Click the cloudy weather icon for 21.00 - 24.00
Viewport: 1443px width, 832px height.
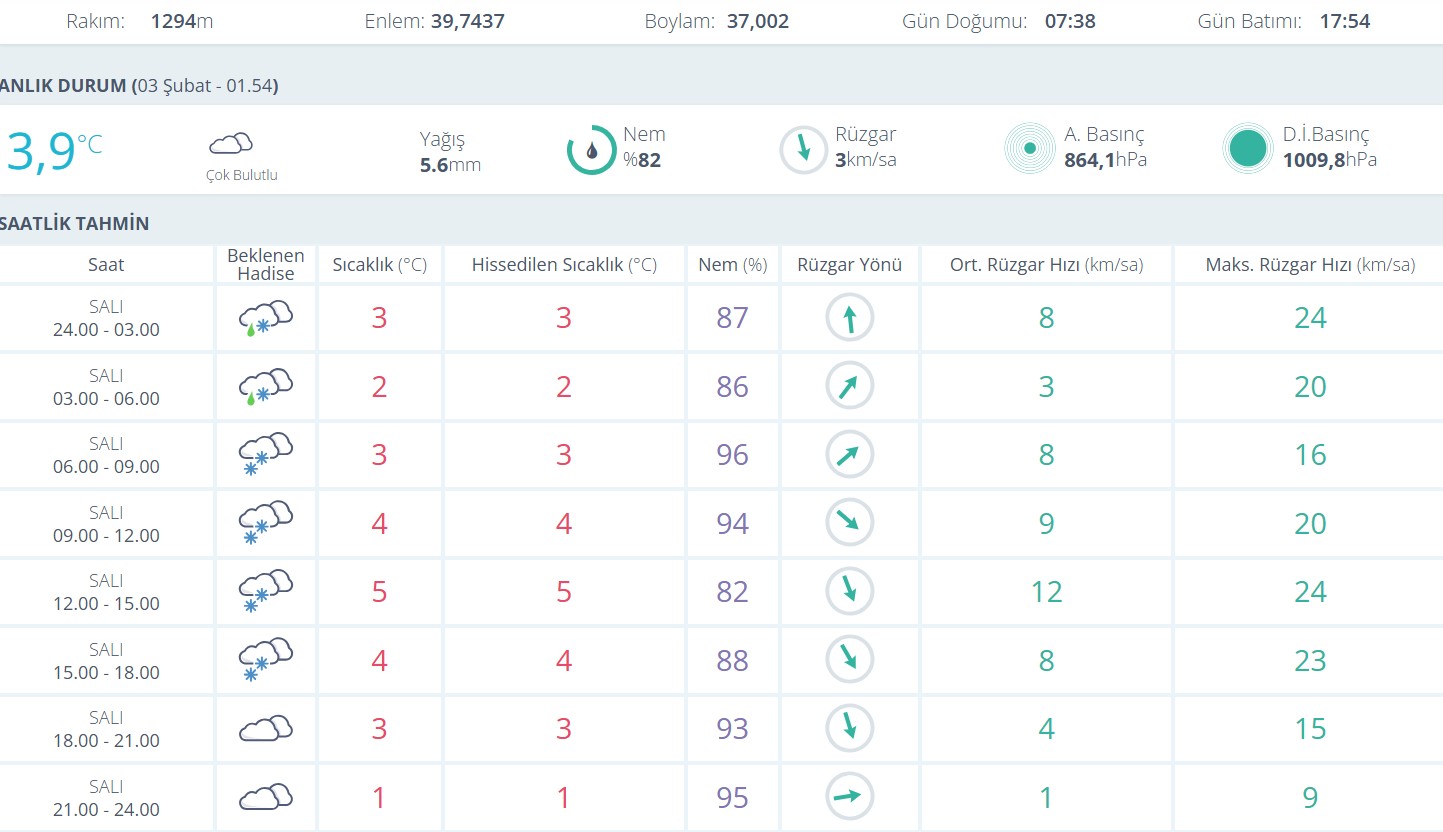click(265, 797)
